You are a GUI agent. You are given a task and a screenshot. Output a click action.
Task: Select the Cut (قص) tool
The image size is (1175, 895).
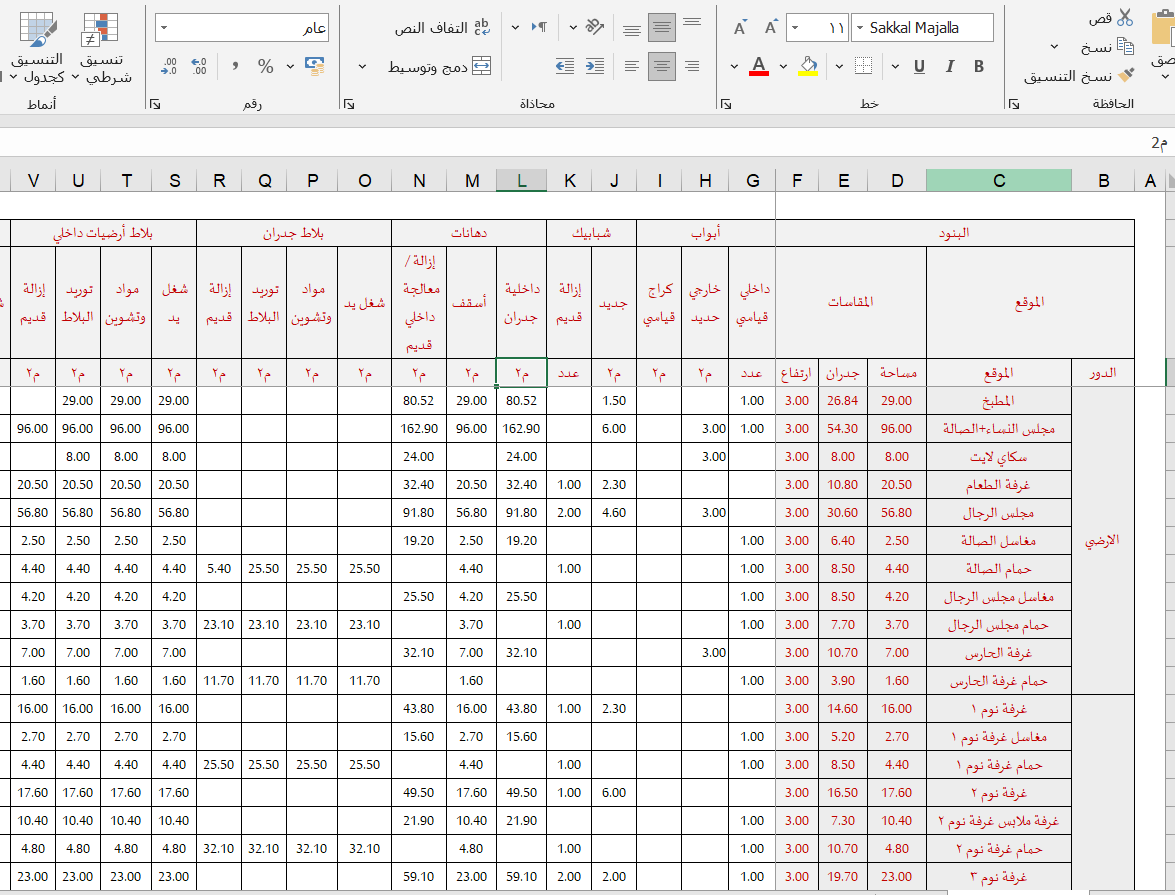(1124, 18)
